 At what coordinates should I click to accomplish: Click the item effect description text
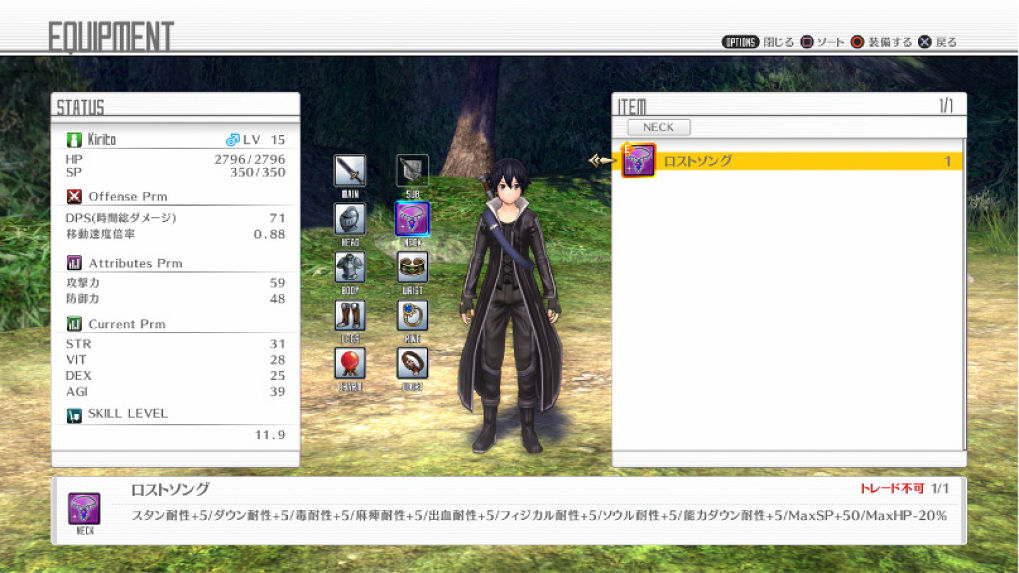point(539,515)
